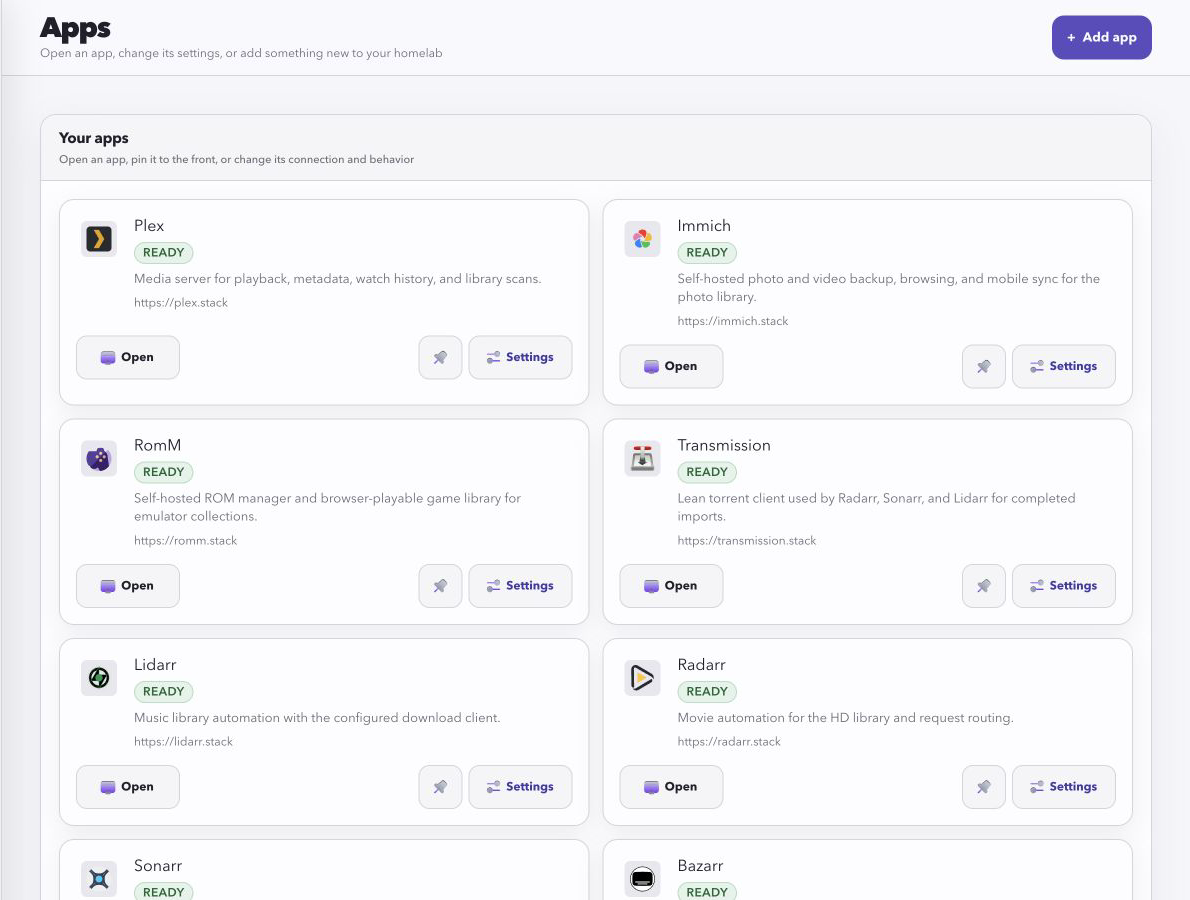Click Immich's photo and video backup description
The width and height of the screenshot is (1190, 900).
888,288
